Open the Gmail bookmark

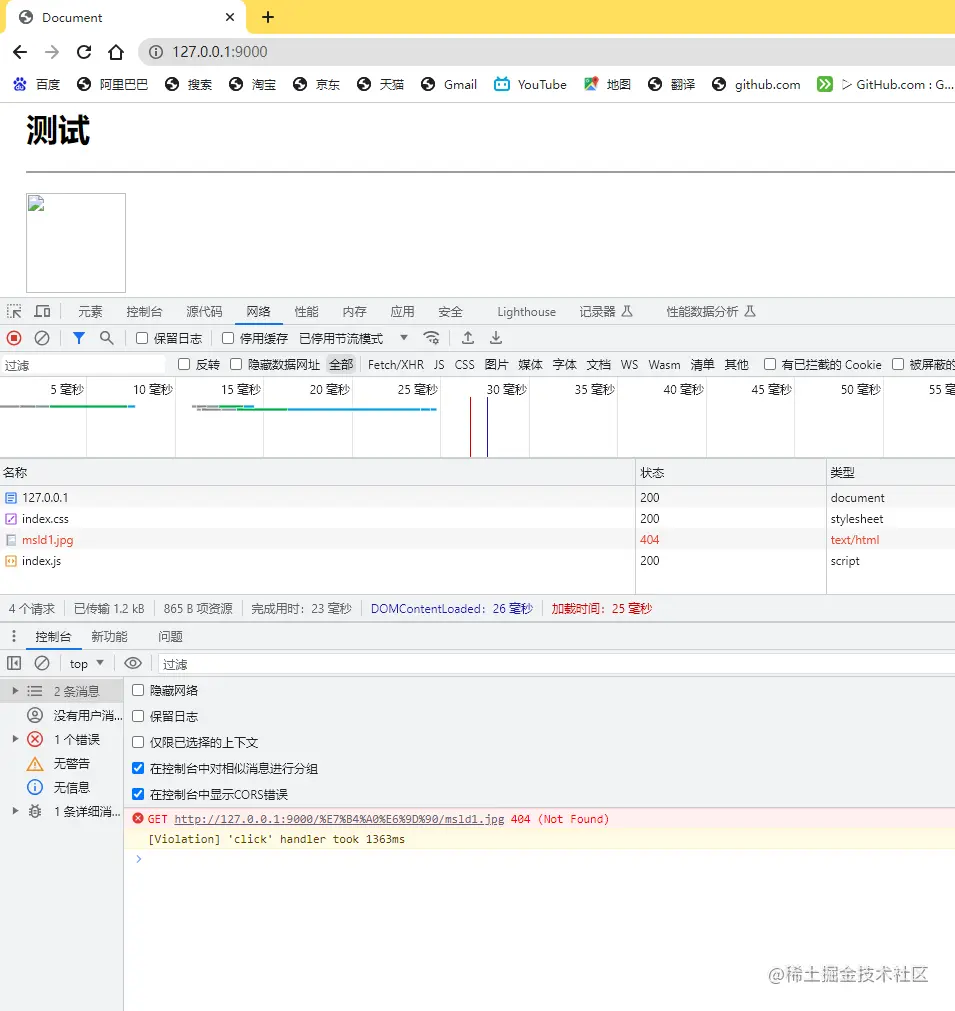tap(449, 84)
